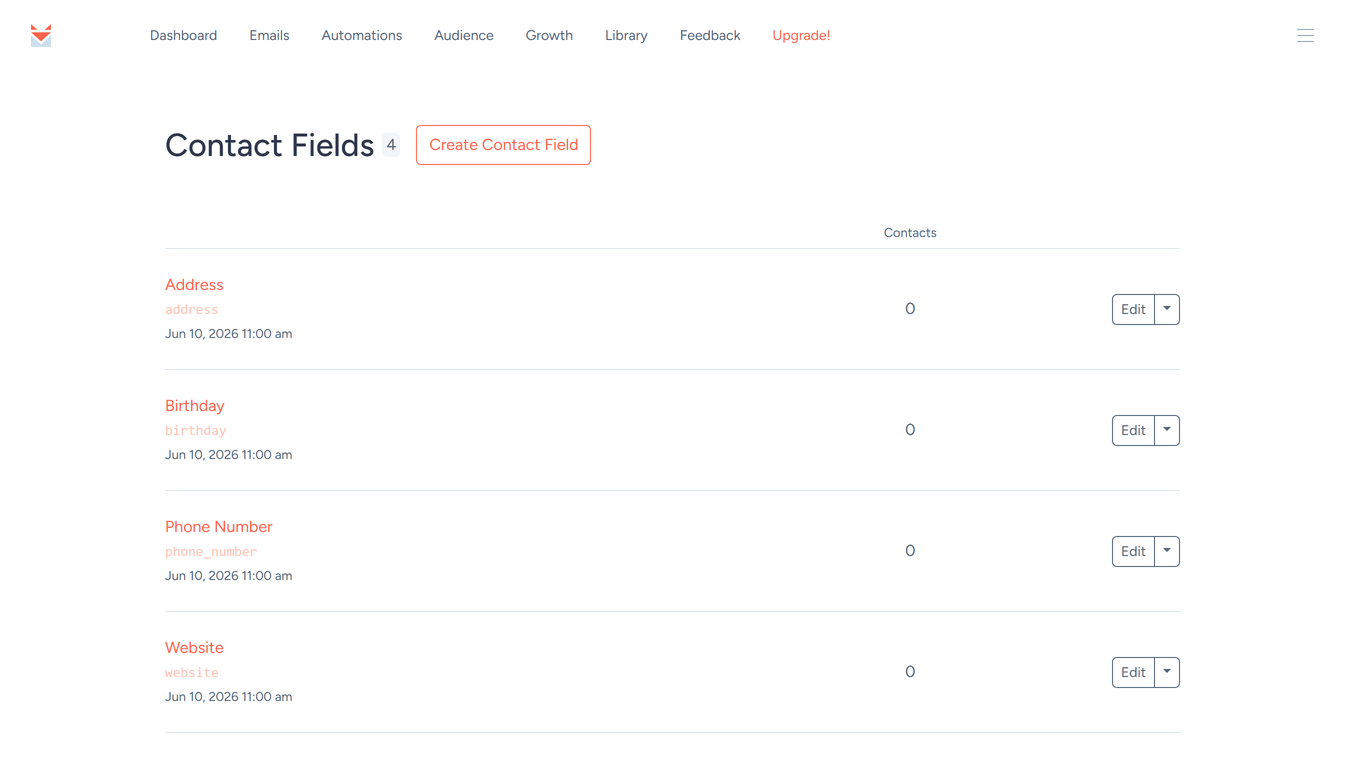
Task: Click the Contact Fields page heading
Action: pyautogui.click(x=269, y=145)
